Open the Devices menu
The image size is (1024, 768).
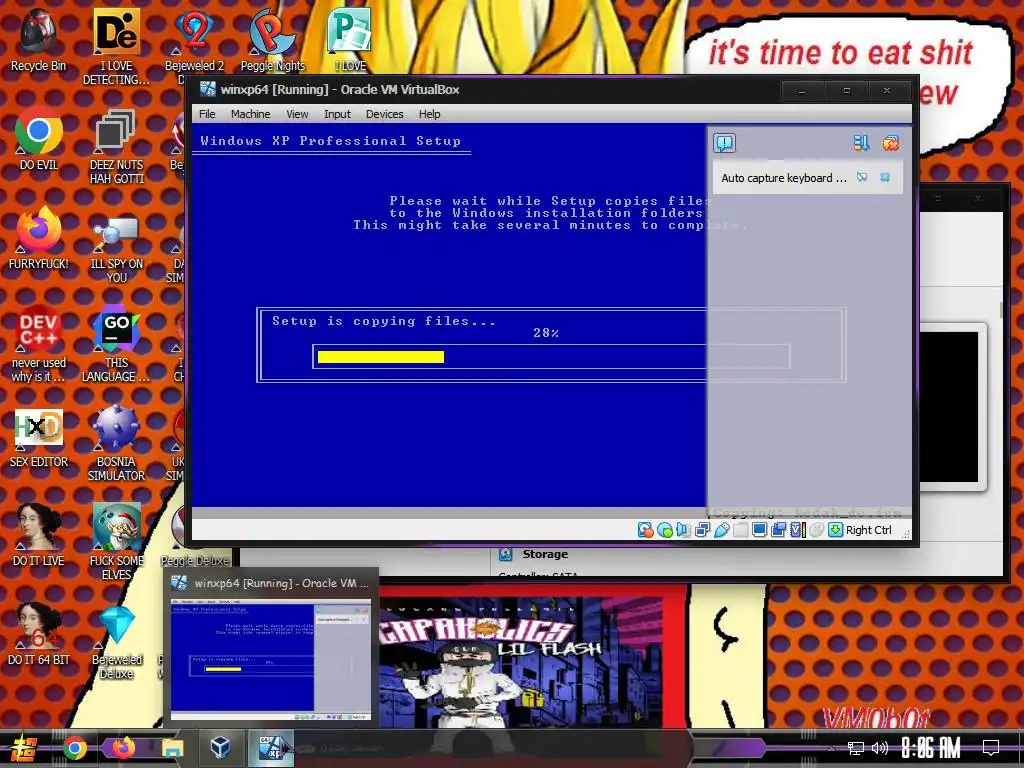385,114
